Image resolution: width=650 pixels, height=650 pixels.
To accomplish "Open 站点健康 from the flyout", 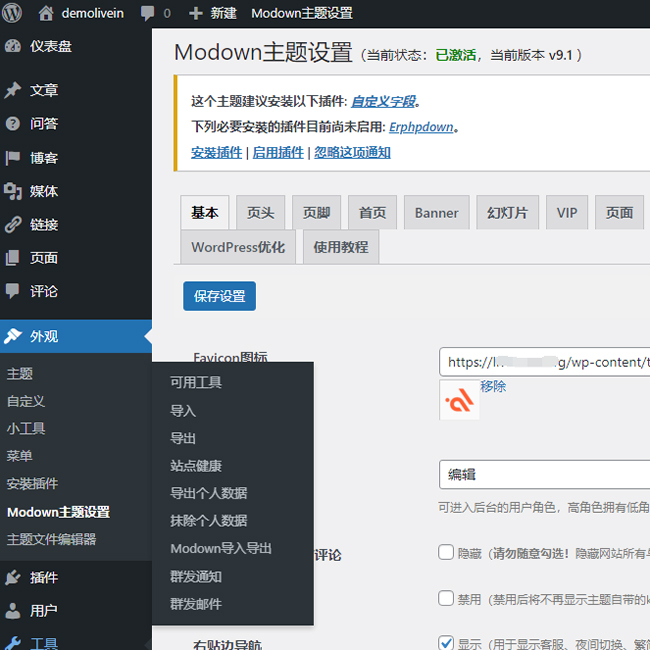I will point(196,466).
